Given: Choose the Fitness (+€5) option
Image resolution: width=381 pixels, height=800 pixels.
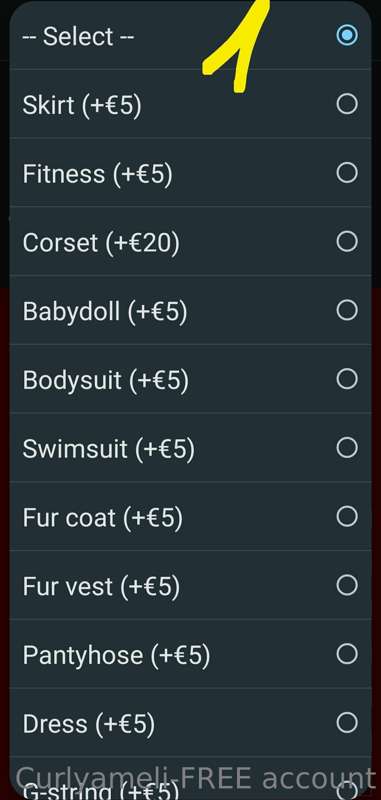Looking at the screenshot, I should click(x=190, y=173).
